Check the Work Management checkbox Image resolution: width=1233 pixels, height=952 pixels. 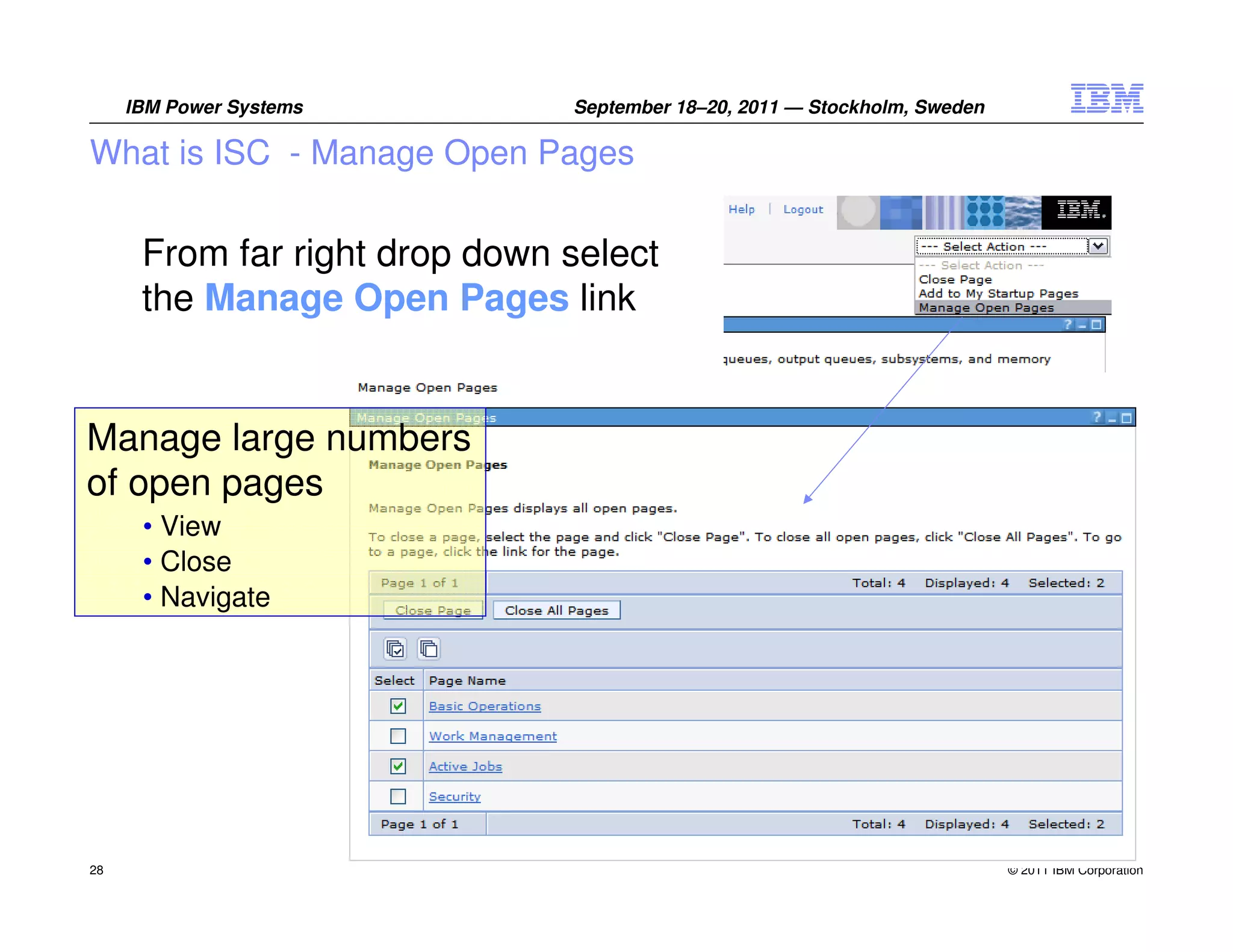(398, 736)
